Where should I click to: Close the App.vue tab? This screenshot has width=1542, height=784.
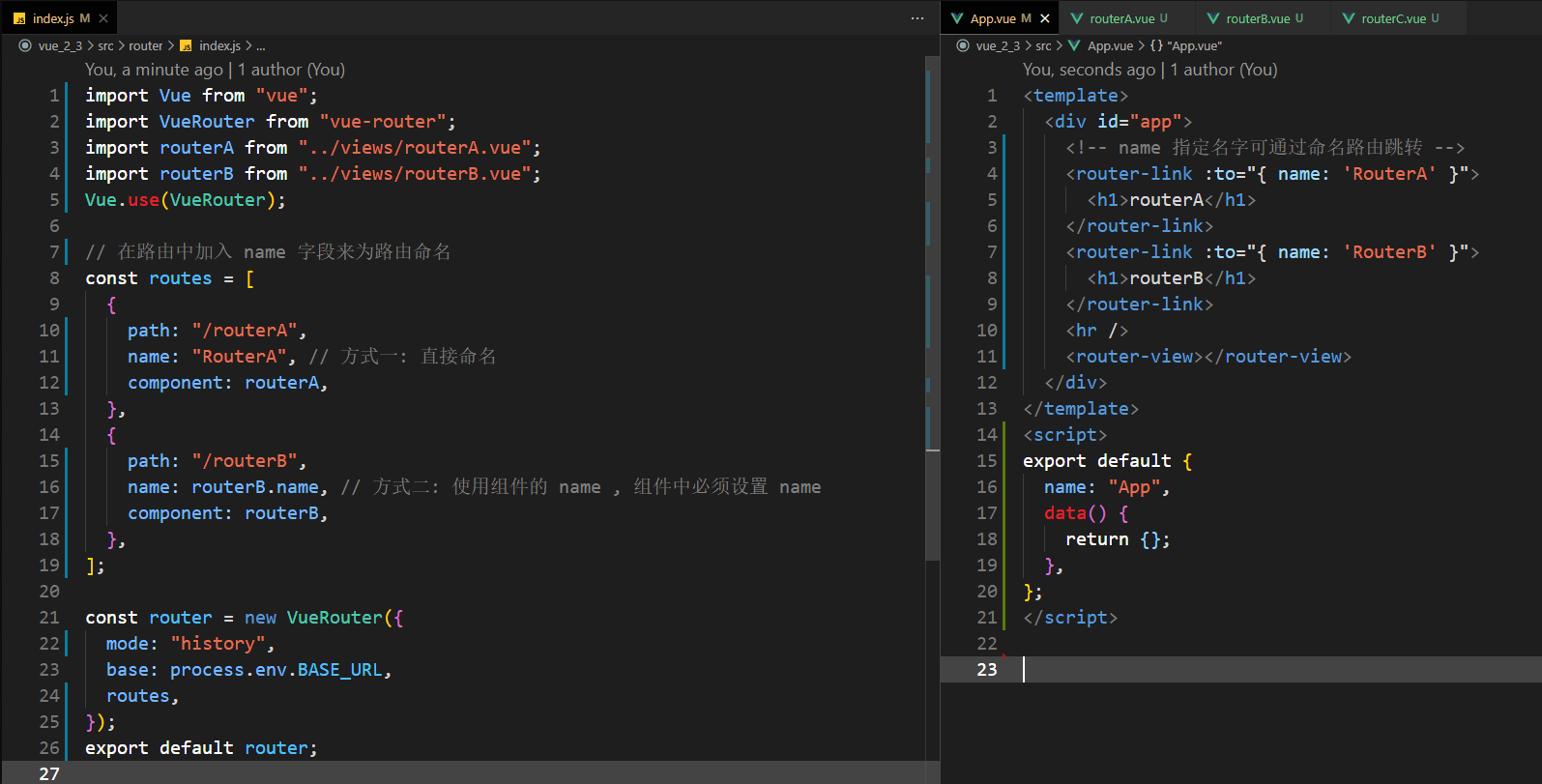(x=1045, y=18)
